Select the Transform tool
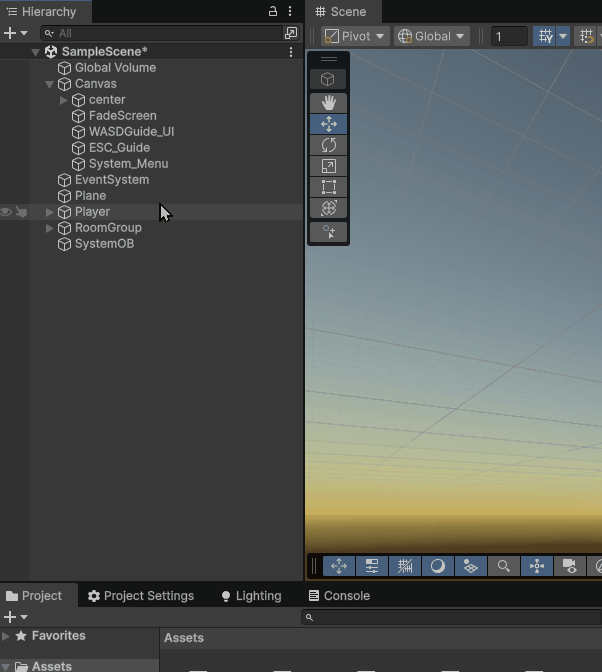The width and height of the screenshot is (602, 672). coord(329,208)
